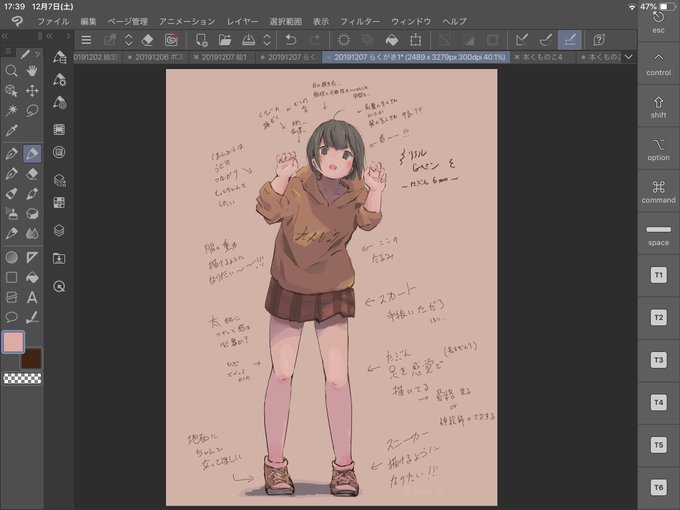Toggle Snap to Ruler in command bar
The height and width of the screenshot is (510, 680).
522,40
